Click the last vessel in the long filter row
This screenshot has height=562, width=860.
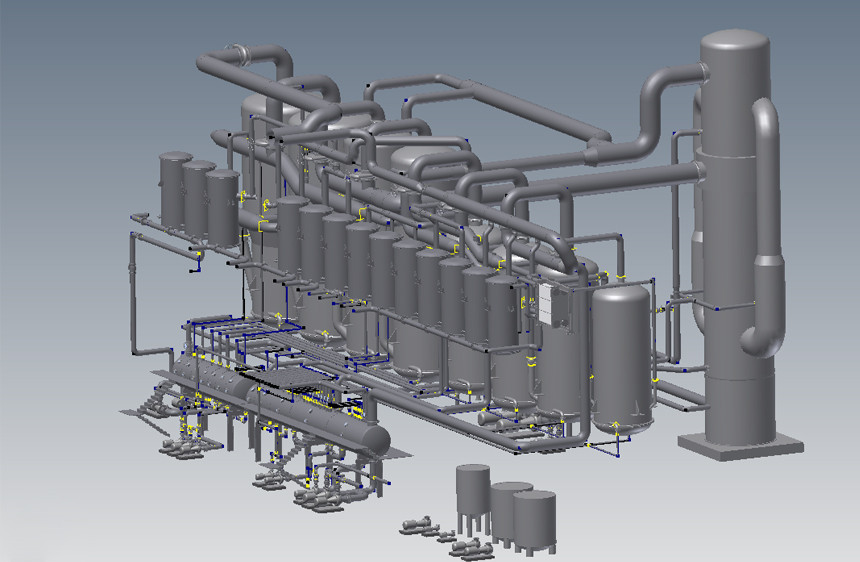[504, 310]
